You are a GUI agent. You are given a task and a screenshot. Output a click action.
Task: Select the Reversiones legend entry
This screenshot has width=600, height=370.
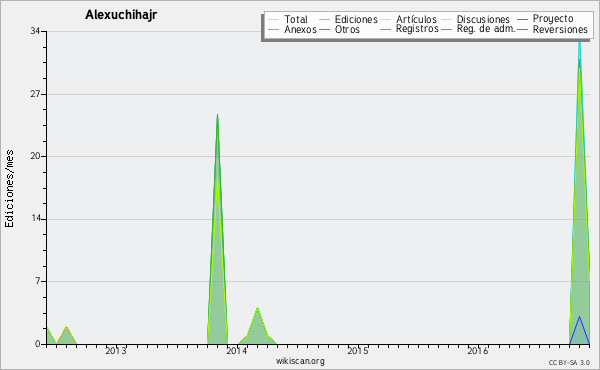552,29
